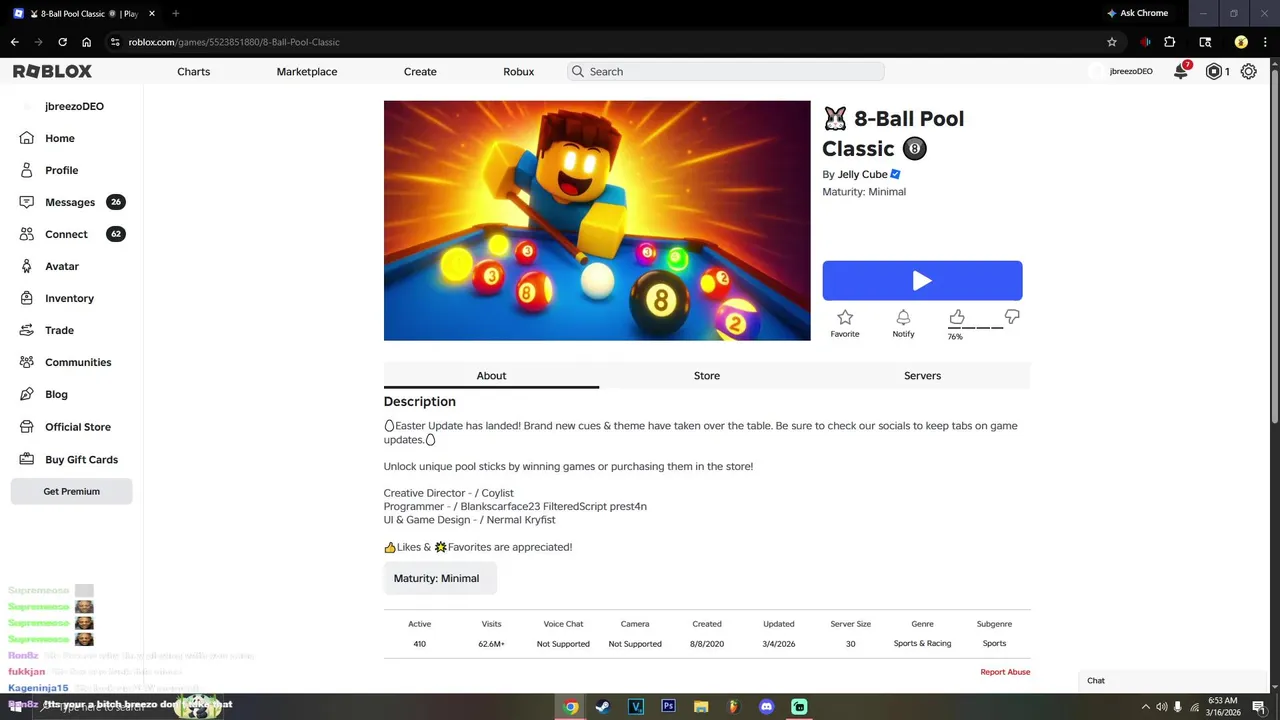Click the Sports & Racing genre value
This screenshot has height=720, width=1280.
922,643
